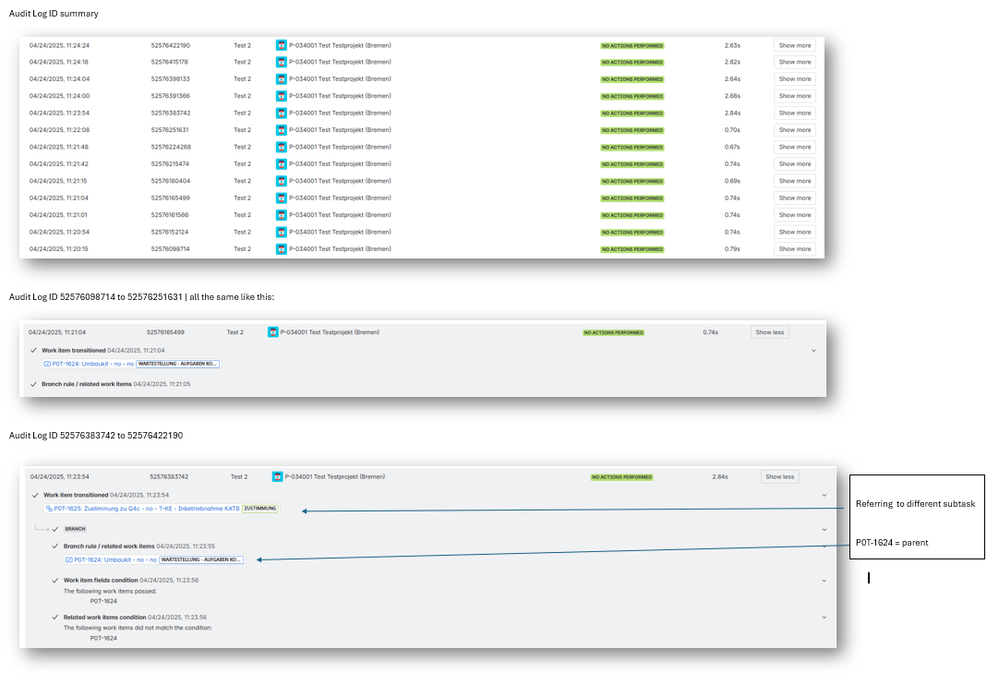Show more for summary log 52576165499
Image resolution: width=999 pixels, height=684 pixels.
click(794, 198)
